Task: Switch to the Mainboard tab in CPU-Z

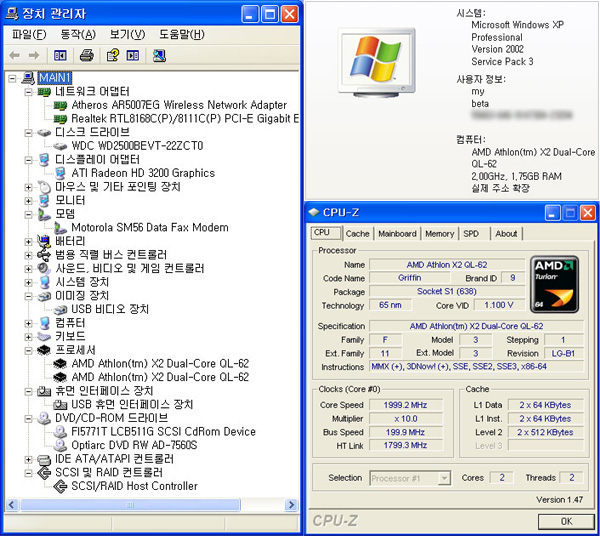Action: coord(397,234)
